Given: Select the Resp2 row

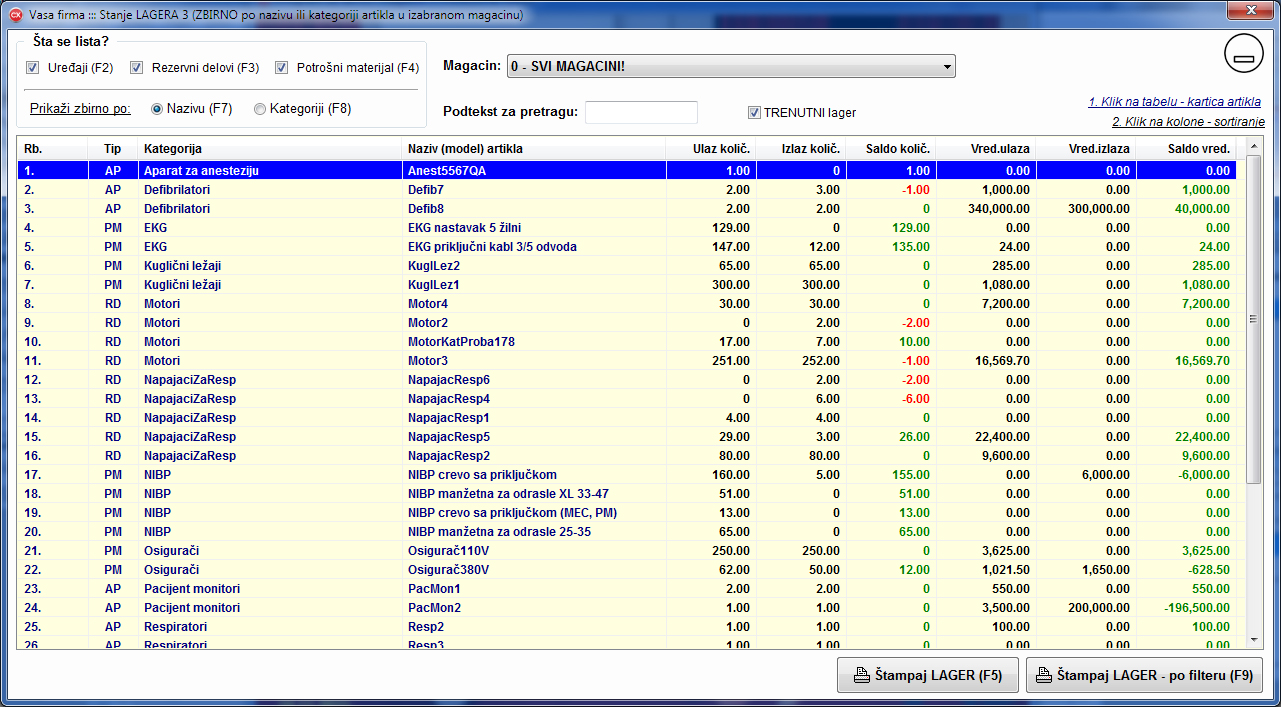Looking at the screenshot, I should 627,627.
